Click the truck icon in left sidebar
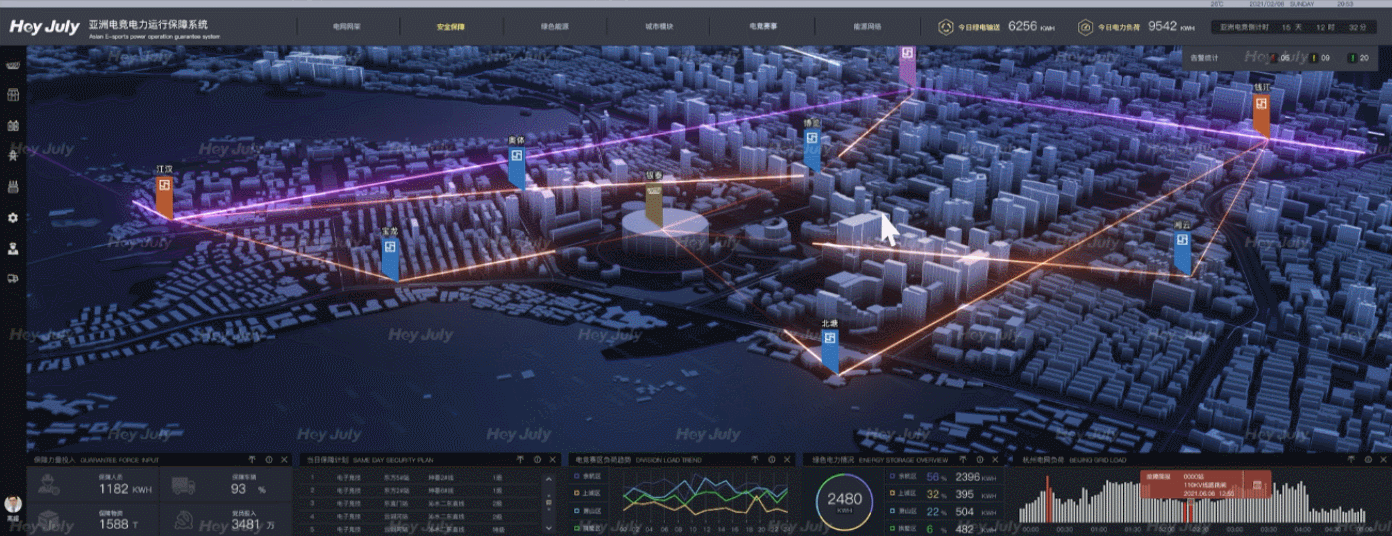Image resolution: width=1392 pixels, height=536 pixels. 13,278
